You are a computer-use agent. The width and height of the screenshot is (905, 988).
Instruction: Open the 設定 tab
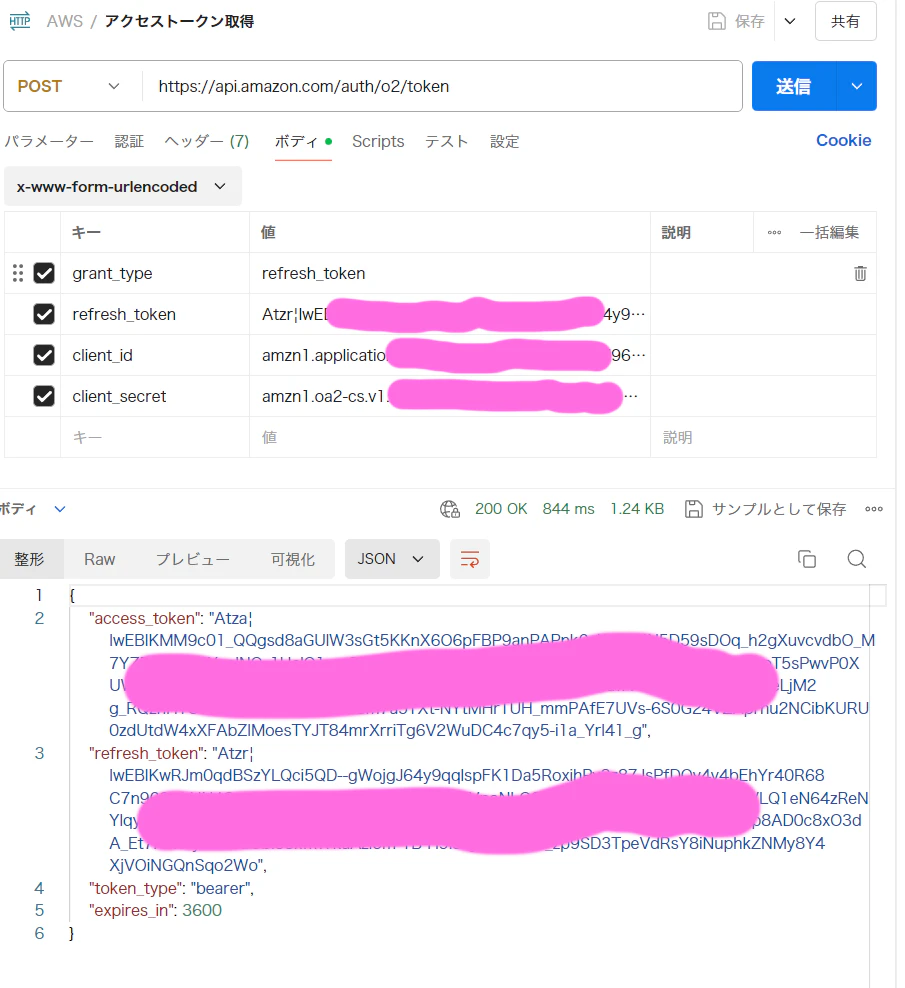(x=504, y=141)
